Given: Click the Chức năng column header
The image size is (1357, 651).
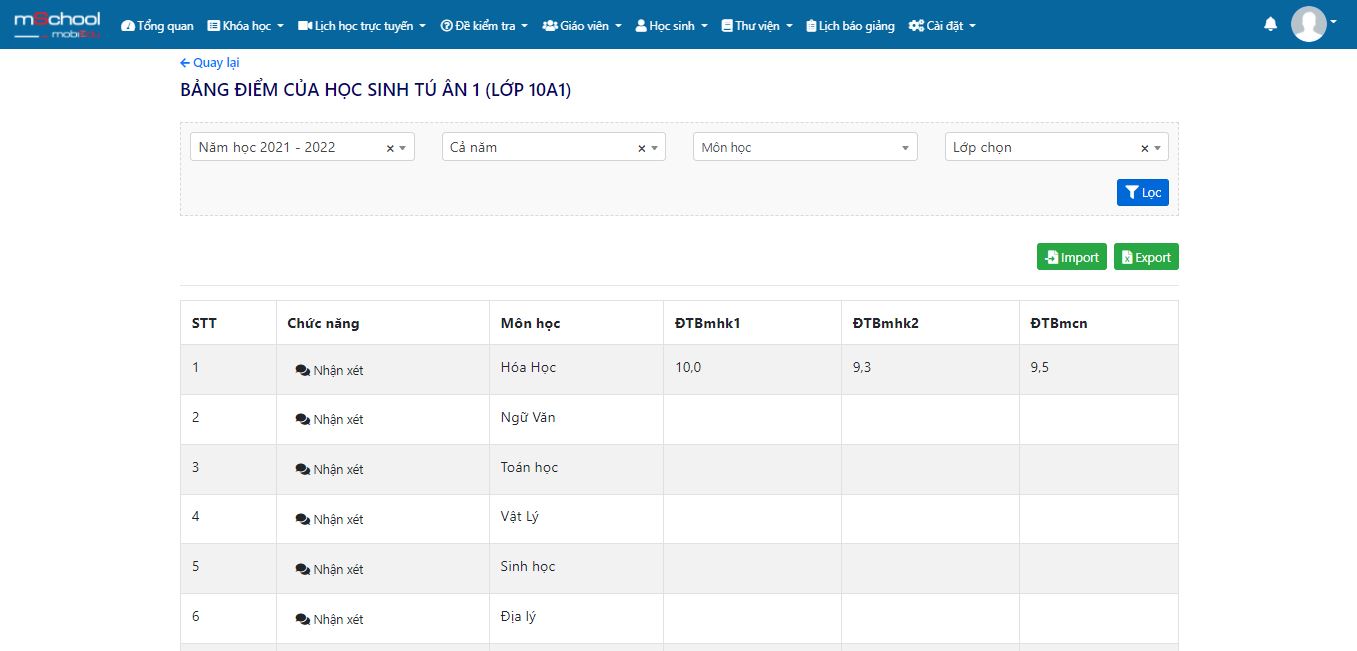Looking at the screenshot, I should [x=383, y=323].
